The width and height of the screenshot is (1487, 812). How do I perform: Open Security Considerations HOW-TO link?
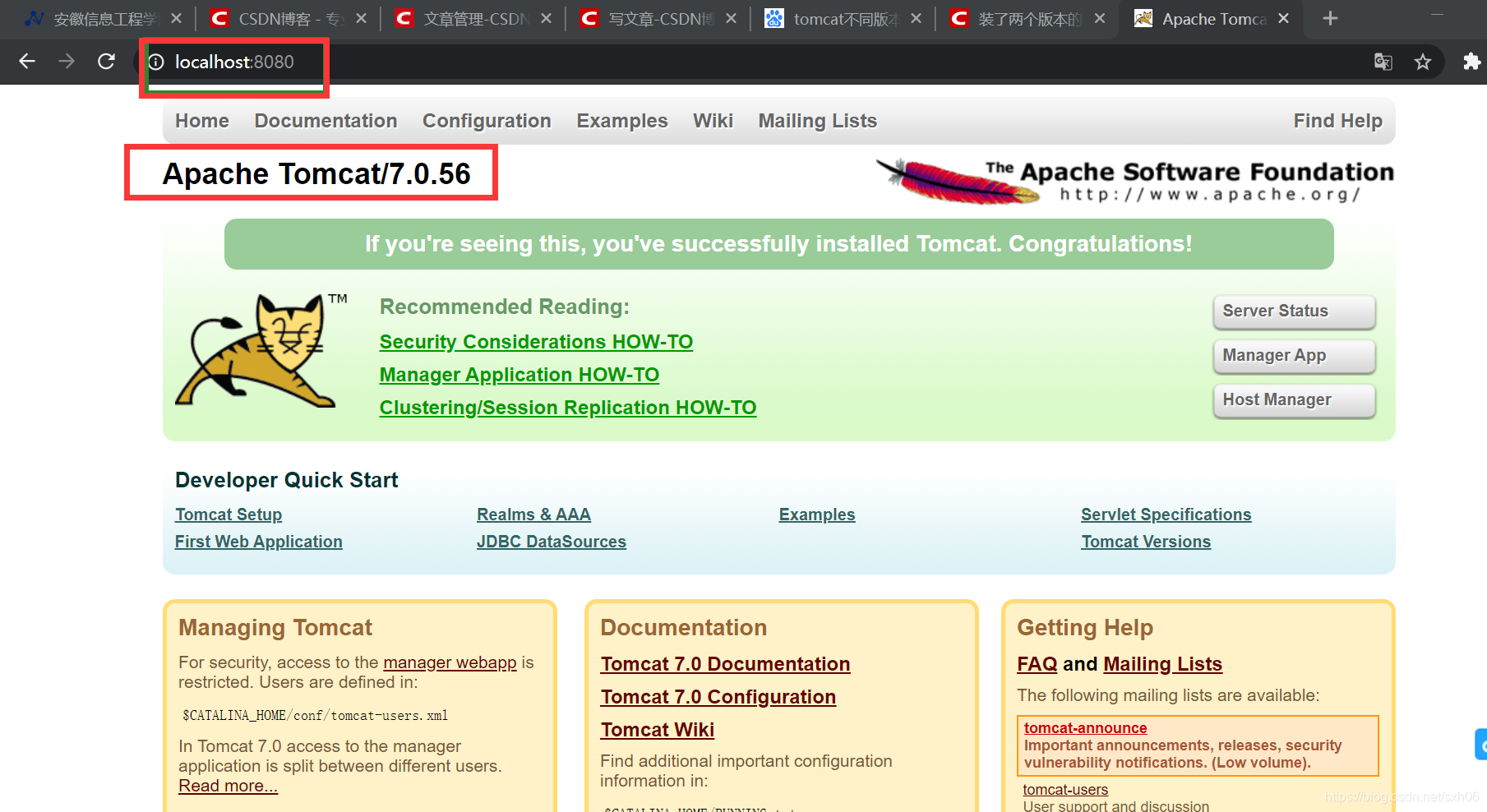[536, 342]
